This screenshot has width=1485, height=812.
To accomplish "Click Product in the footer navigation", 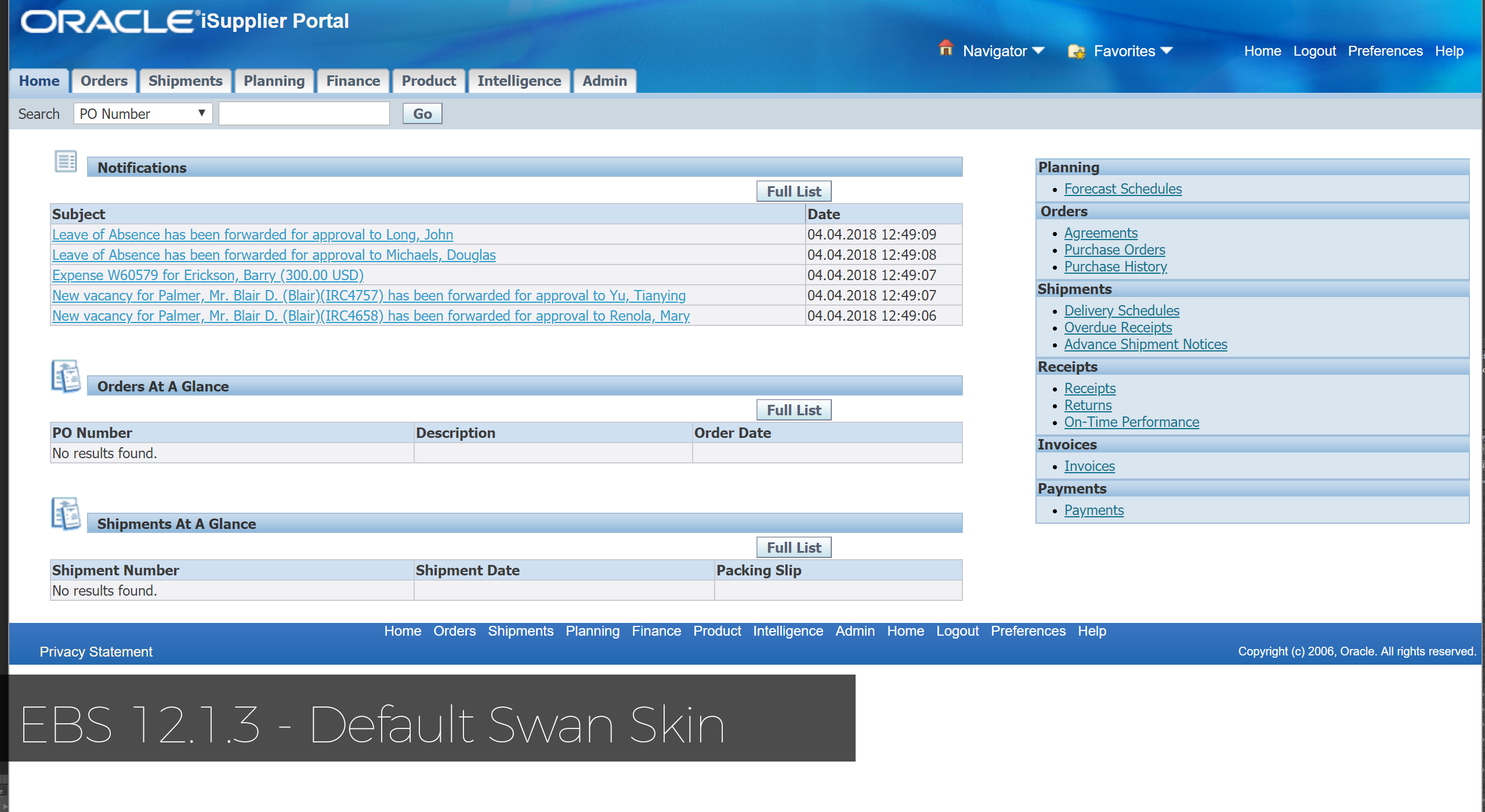I will [717, 631].
